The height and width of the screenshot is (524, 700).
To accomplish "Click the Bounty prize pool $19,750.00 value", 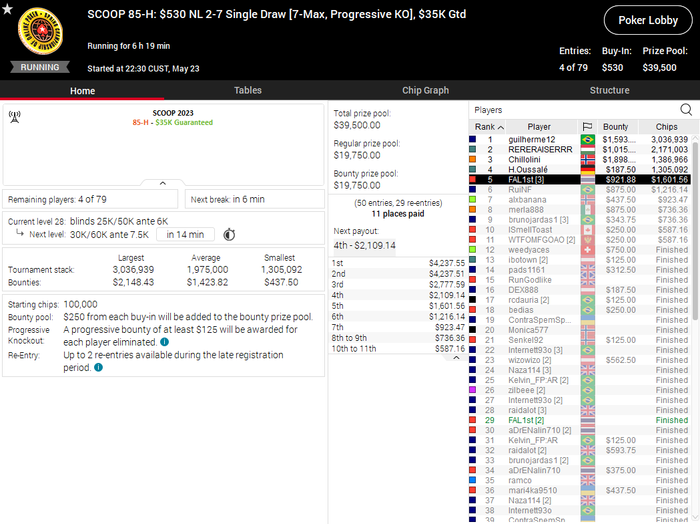I will pyautogui.click(x=357, y=186).
